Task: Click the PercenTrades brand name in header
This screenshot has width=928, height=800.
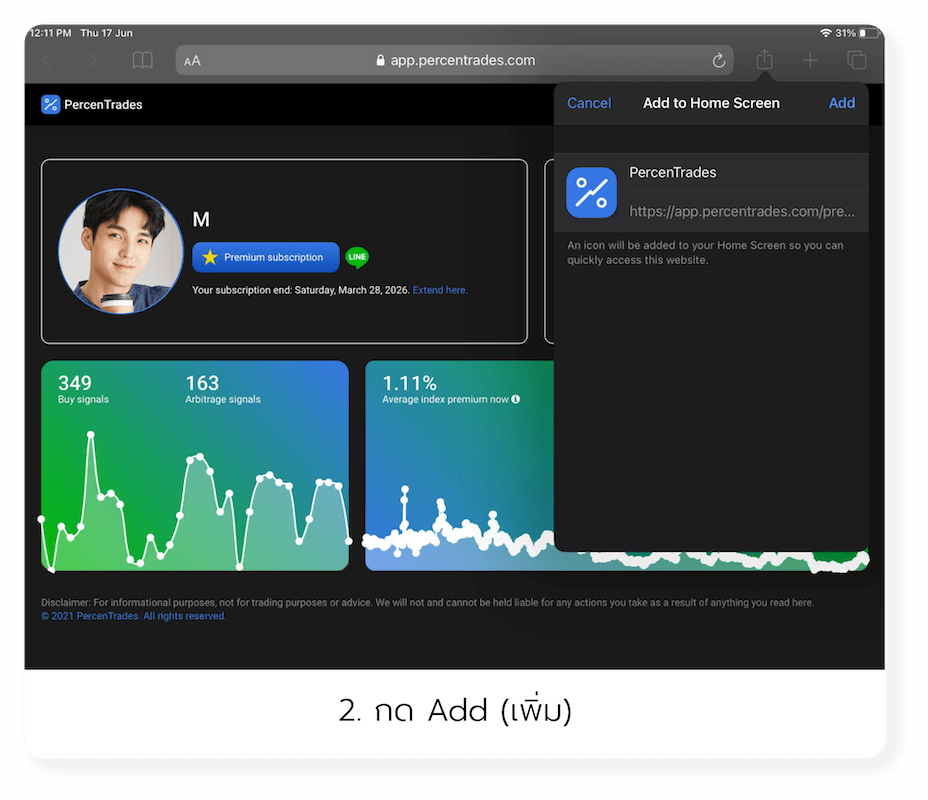Action: click(103, 105)
